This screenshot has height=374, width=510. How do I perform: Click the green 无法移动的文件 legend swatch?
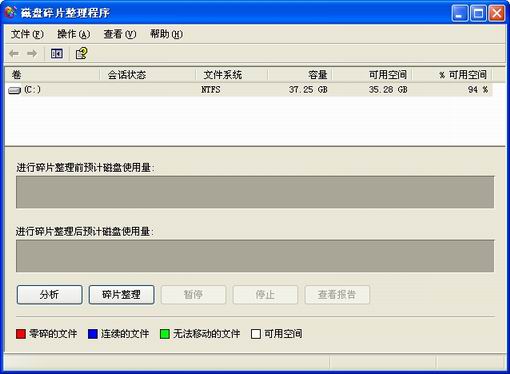pos(165,334)
